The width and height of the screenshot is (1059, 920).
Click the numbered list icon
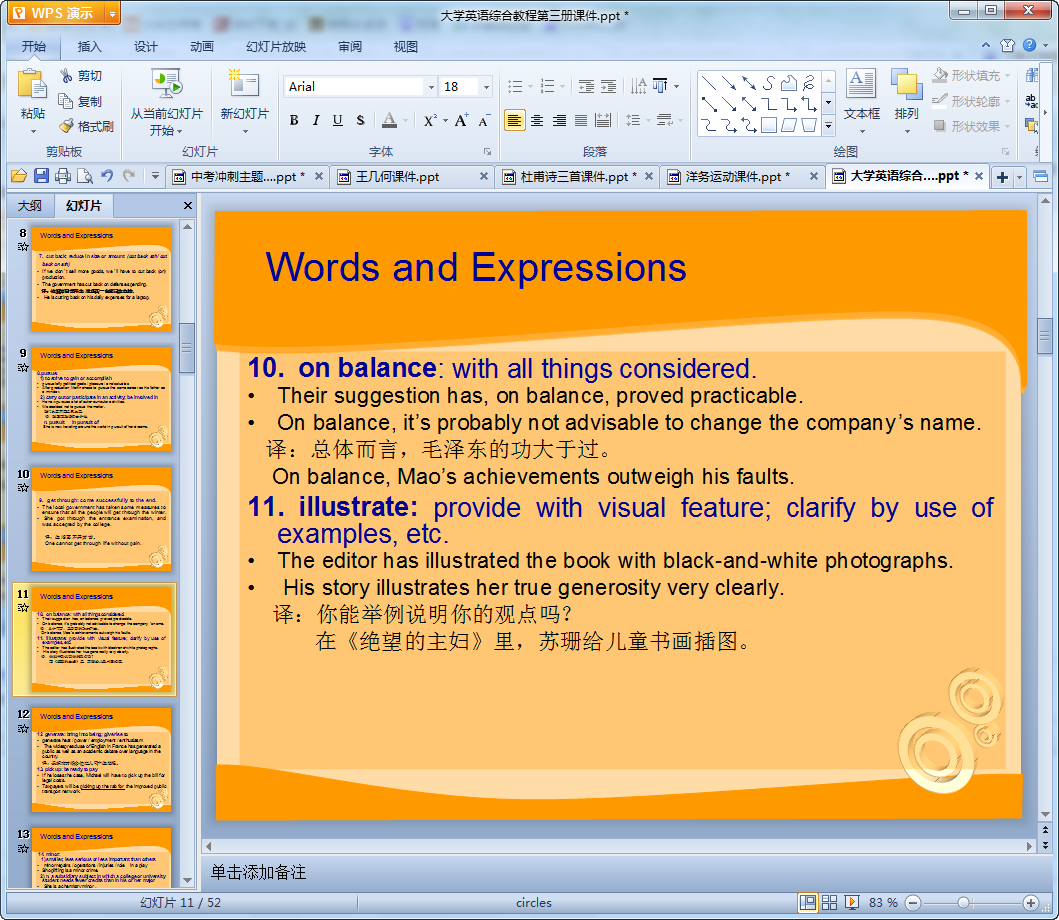click(x=548, y=86)
